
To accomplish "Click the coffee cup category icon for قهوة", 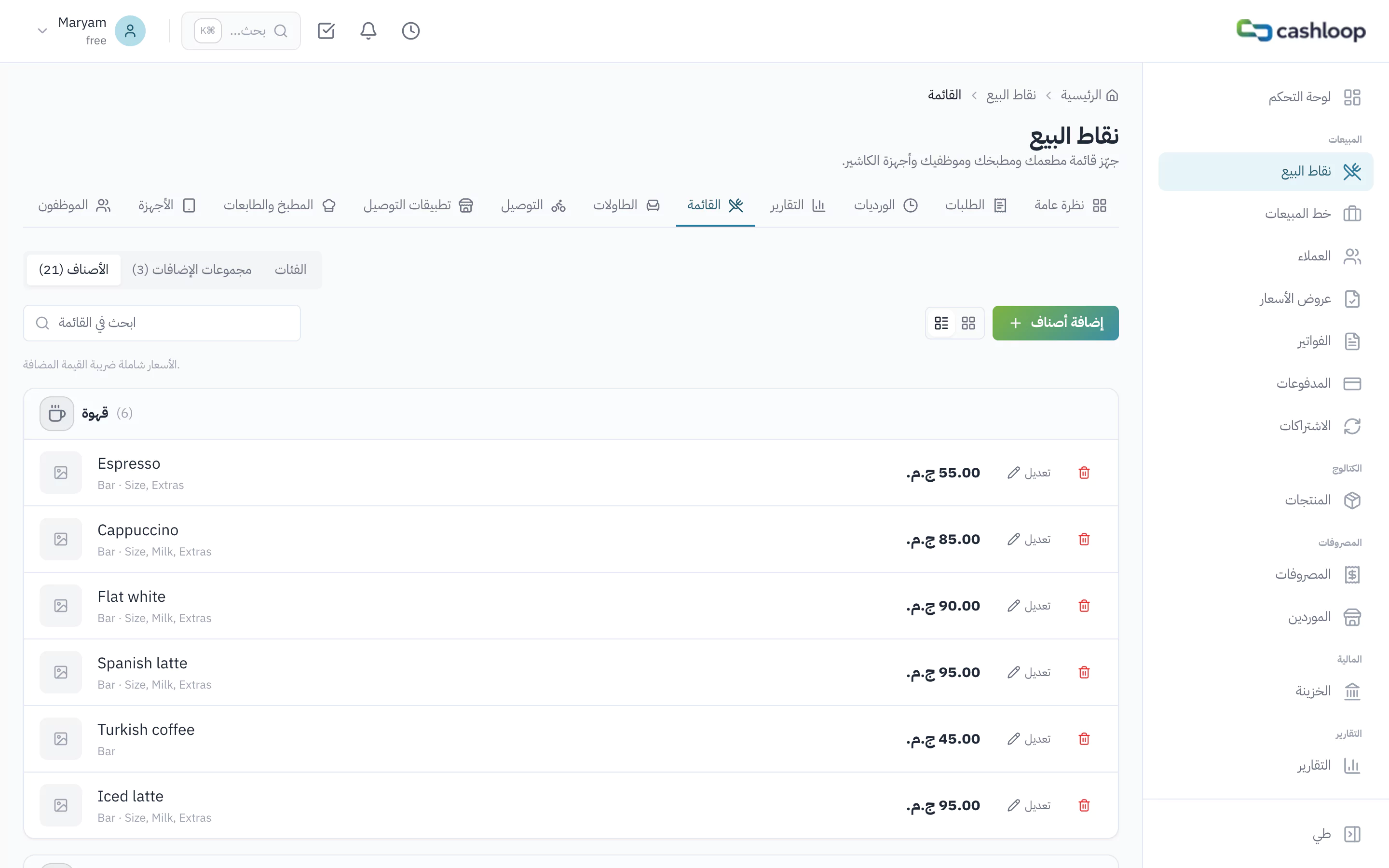I will [x=57, y=413].
